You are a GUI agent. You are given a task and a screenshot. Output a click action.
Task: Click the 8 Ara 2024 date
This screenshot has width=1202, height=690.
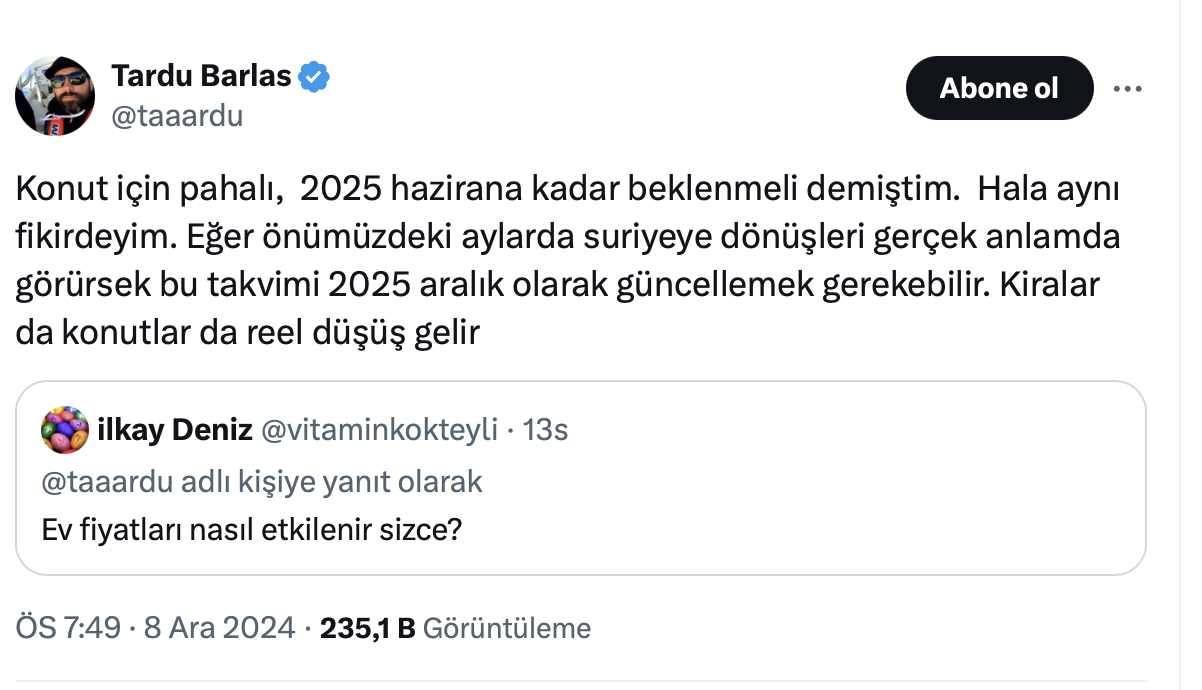point(219,628)
